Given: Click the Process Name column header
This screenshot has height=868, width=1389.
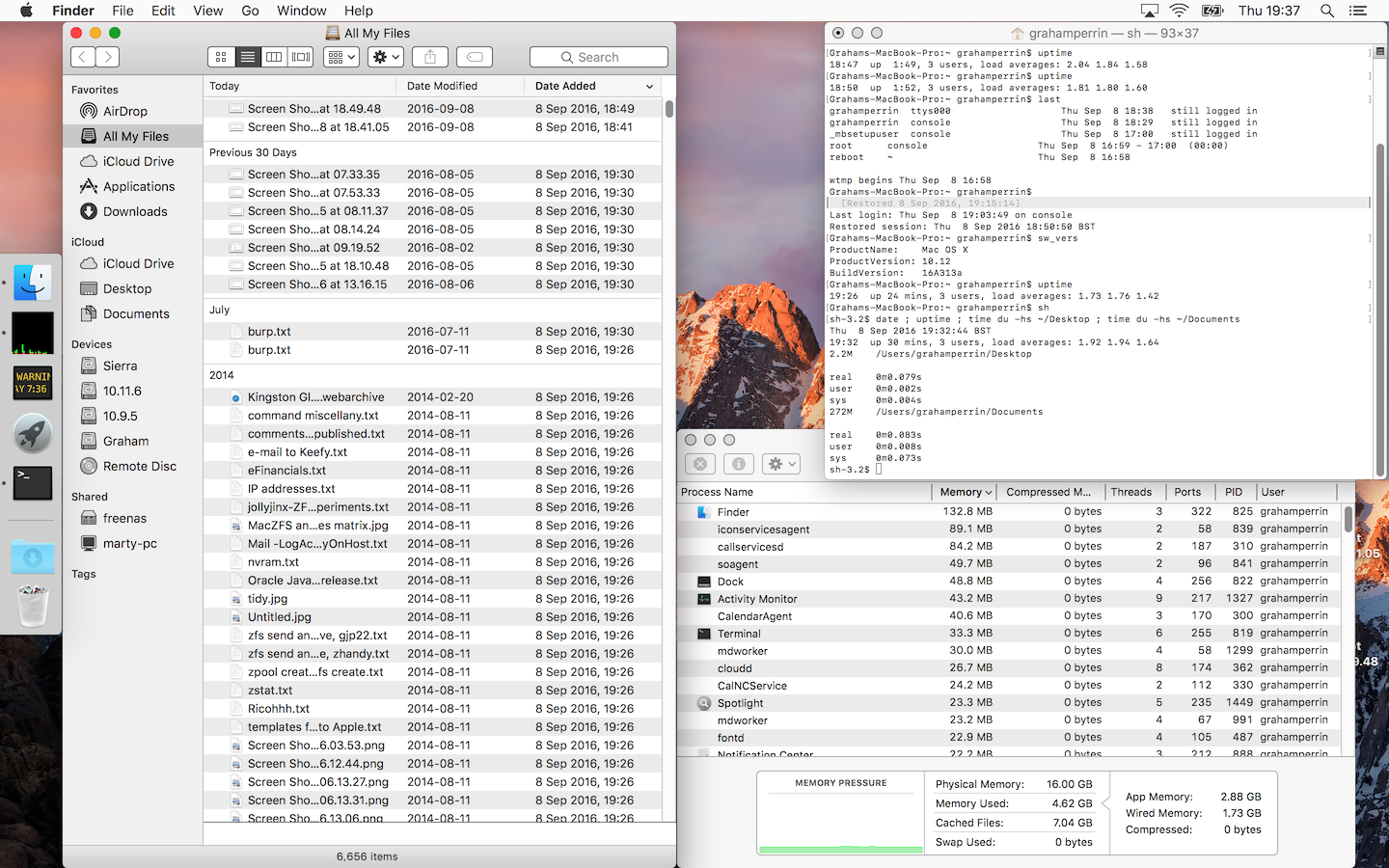Looking at the screenshot, I should (804, 492).
